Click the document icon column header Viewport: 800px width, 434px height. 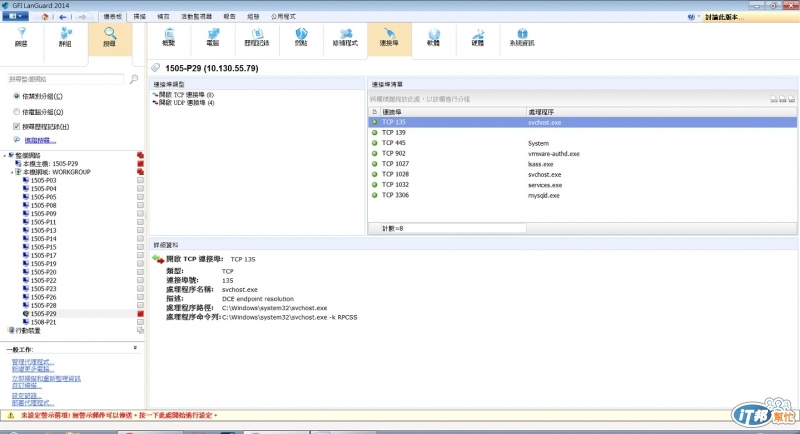(374, 112)
